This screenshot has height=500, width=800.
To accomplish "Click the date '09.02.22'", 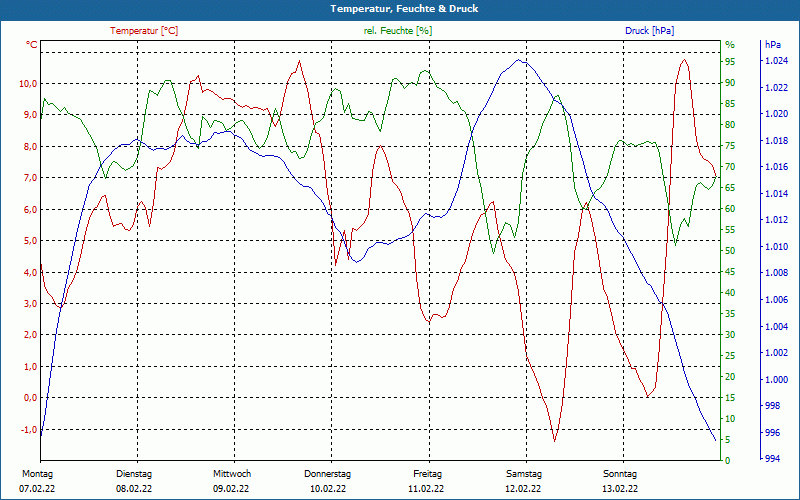I will point(231,489).
